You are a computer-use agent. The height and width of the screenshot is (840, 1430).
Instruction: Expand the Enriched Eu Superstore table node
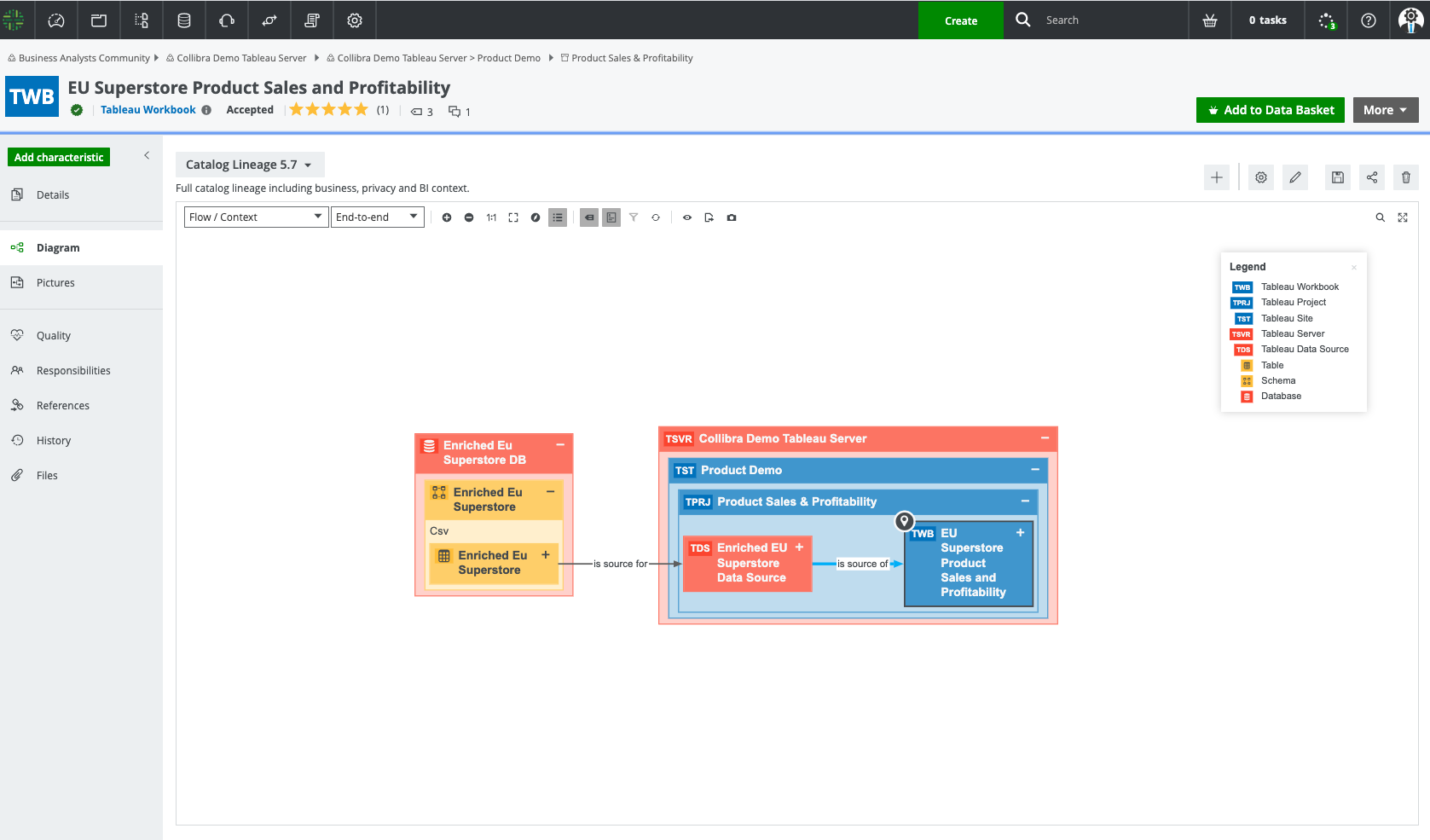click(546, 554)
